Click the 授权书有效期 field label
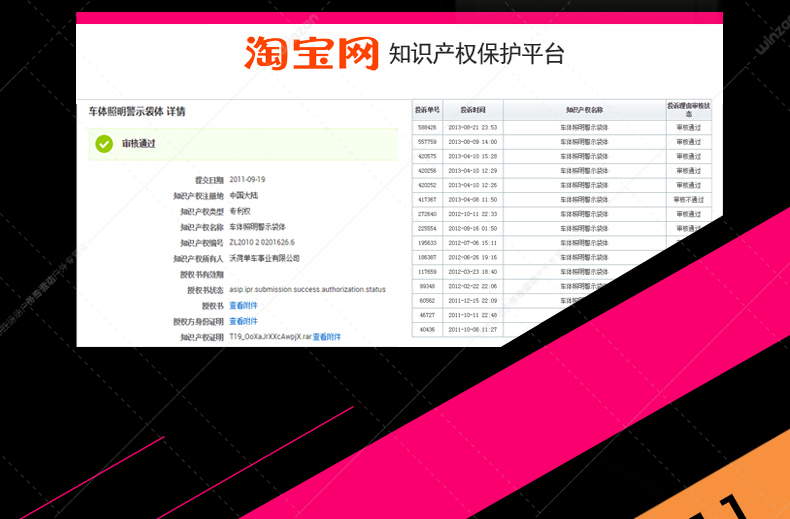This screenshot has width=790, height=519. coord(202,275)
